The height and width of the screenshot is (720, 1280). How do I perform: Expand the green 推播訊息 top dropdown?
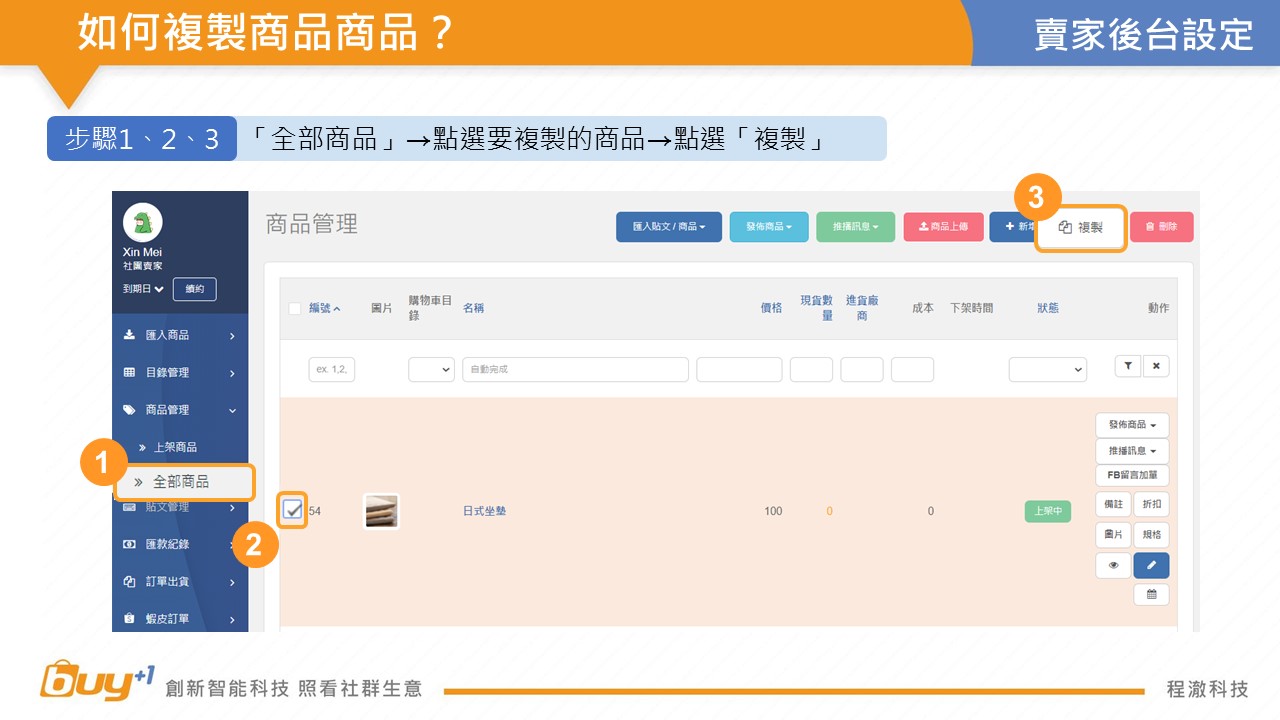pos(855,227)
